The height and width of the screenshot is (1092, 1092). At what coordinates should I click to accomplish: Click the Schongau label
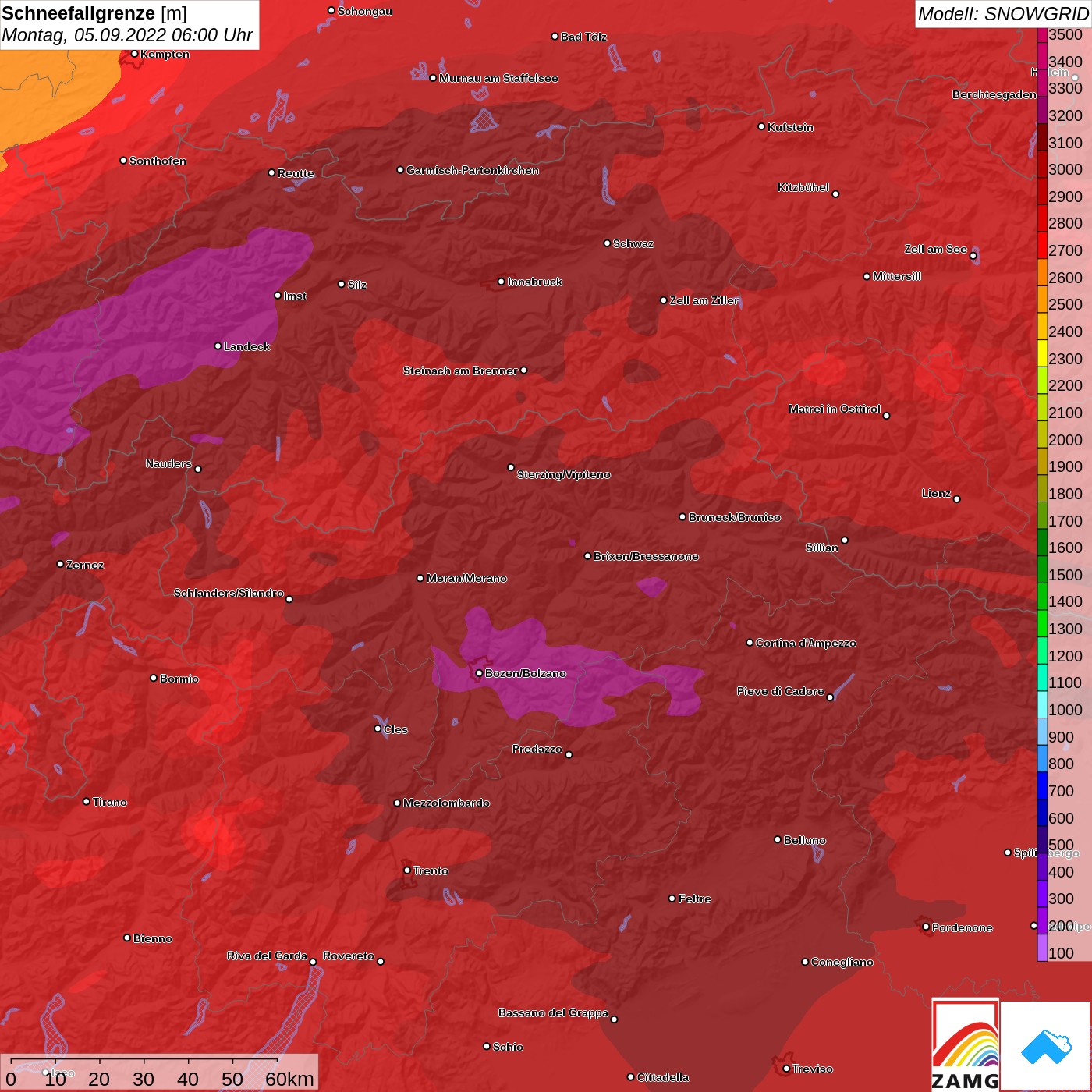[x=364, y=11]
